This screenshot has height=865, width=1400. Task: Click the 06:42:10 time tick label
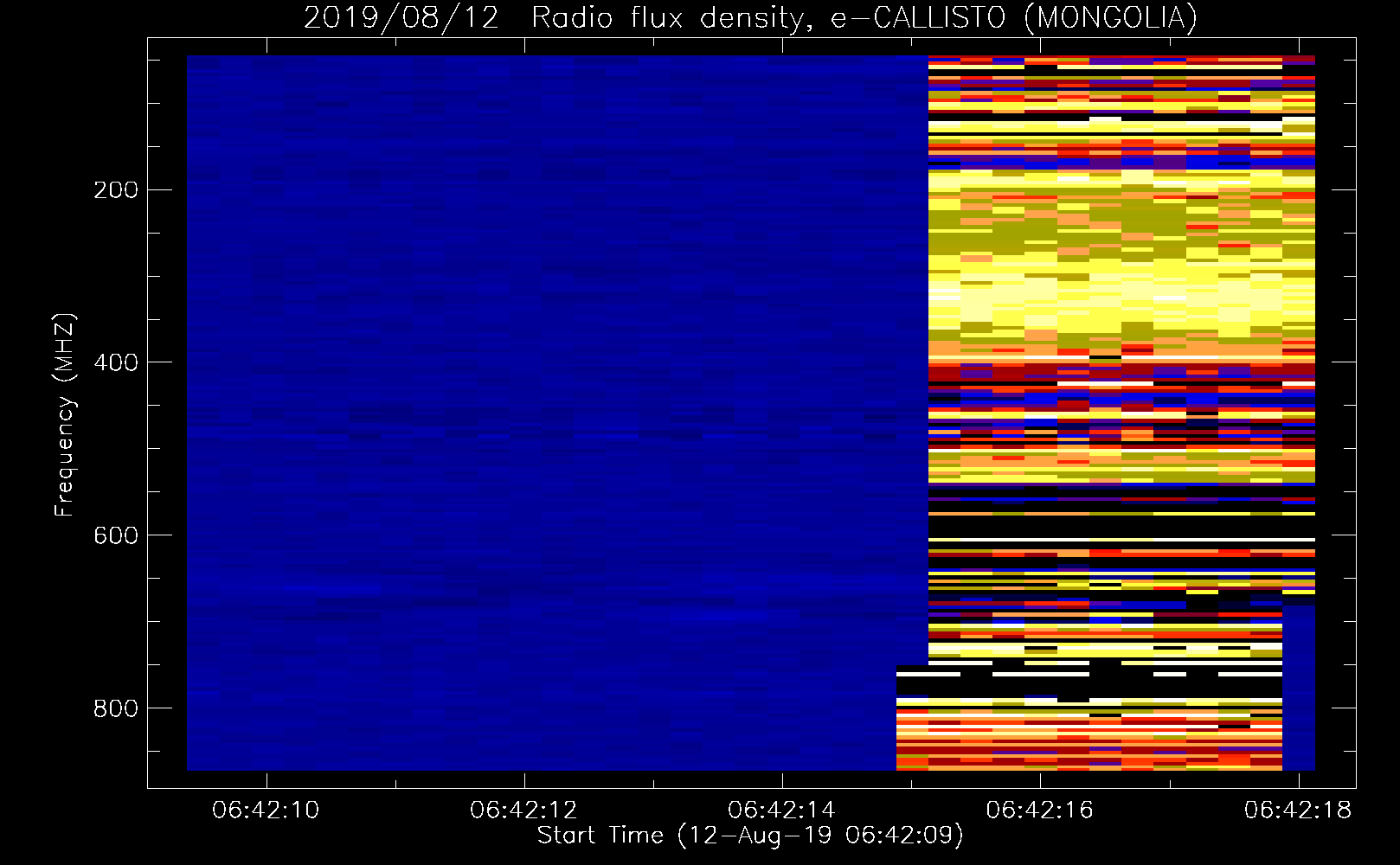(x=266, y=810)
